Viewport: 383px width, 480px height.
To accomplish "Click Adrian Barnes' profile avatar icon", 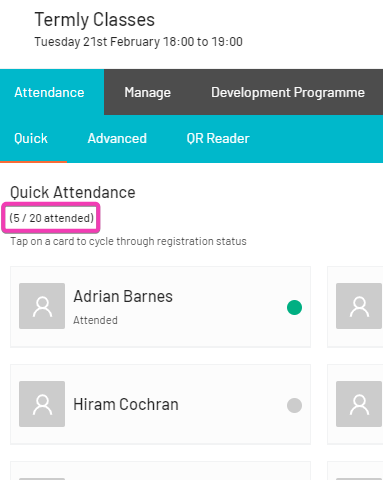I will [x=42, y=306].
